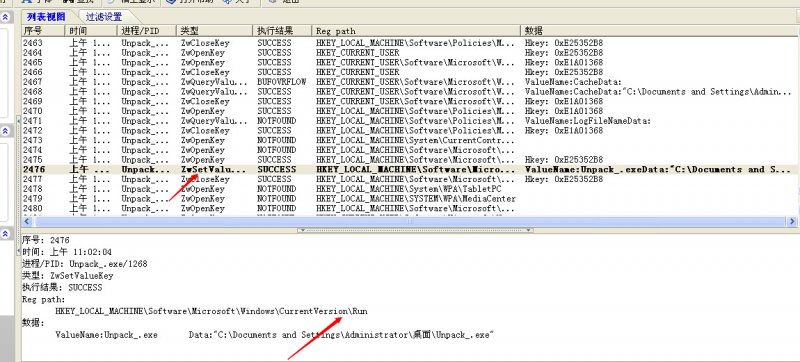Sort by the Reg path column header
Image resolution: width=800 pixels, height=362 pixels.
[x=416, y=31]
